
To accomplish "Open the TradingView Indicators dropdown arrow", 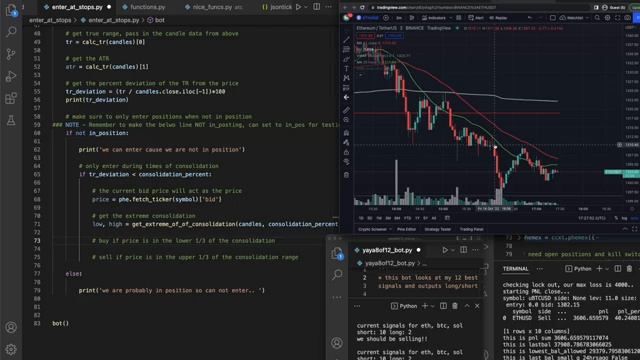I will click(x=451, y=18).
